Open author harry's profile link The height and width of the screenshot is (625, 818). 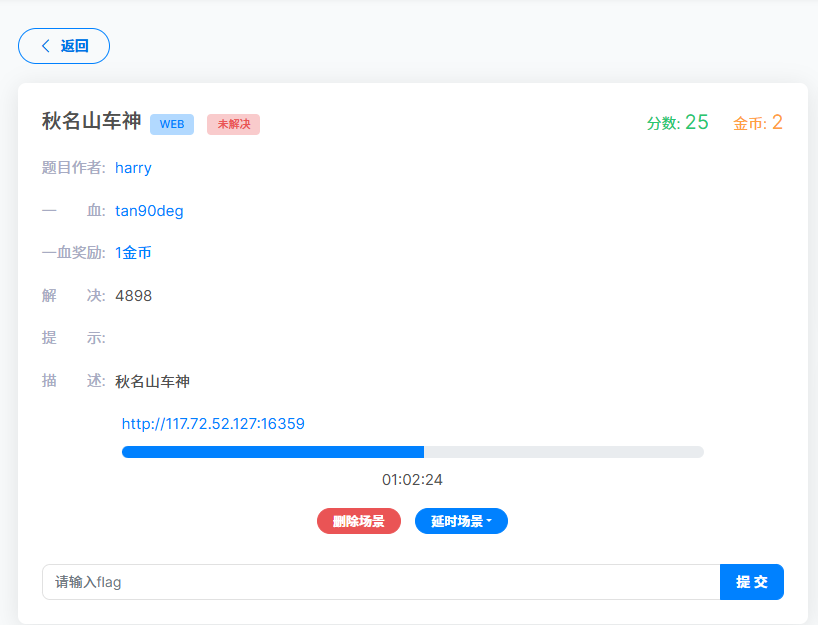coord(133,168)
